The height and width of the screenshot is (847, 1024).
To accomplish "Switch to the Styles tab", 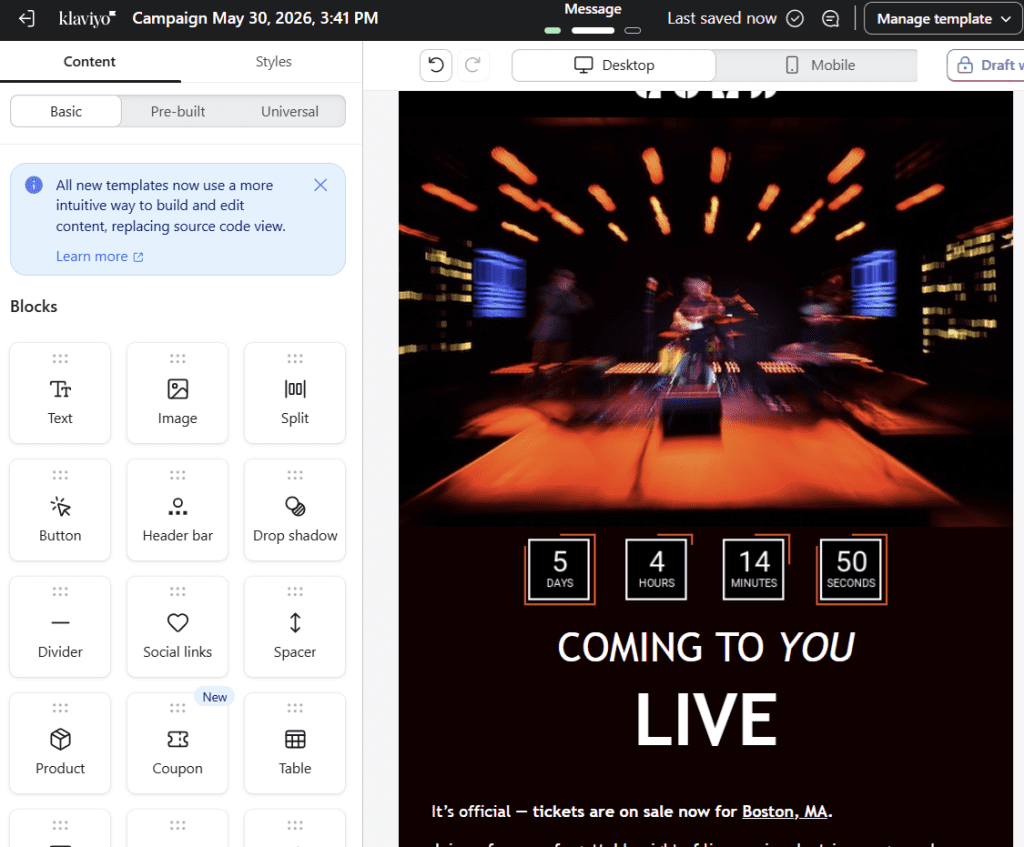I will pyautogui.click(x=273, y=61).
